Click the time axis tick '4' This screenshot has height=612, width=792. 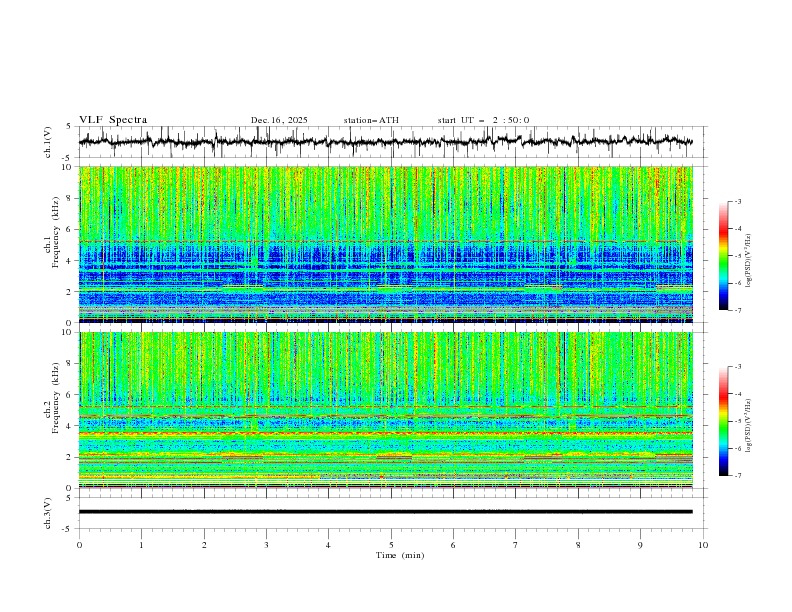click(328, 545)
